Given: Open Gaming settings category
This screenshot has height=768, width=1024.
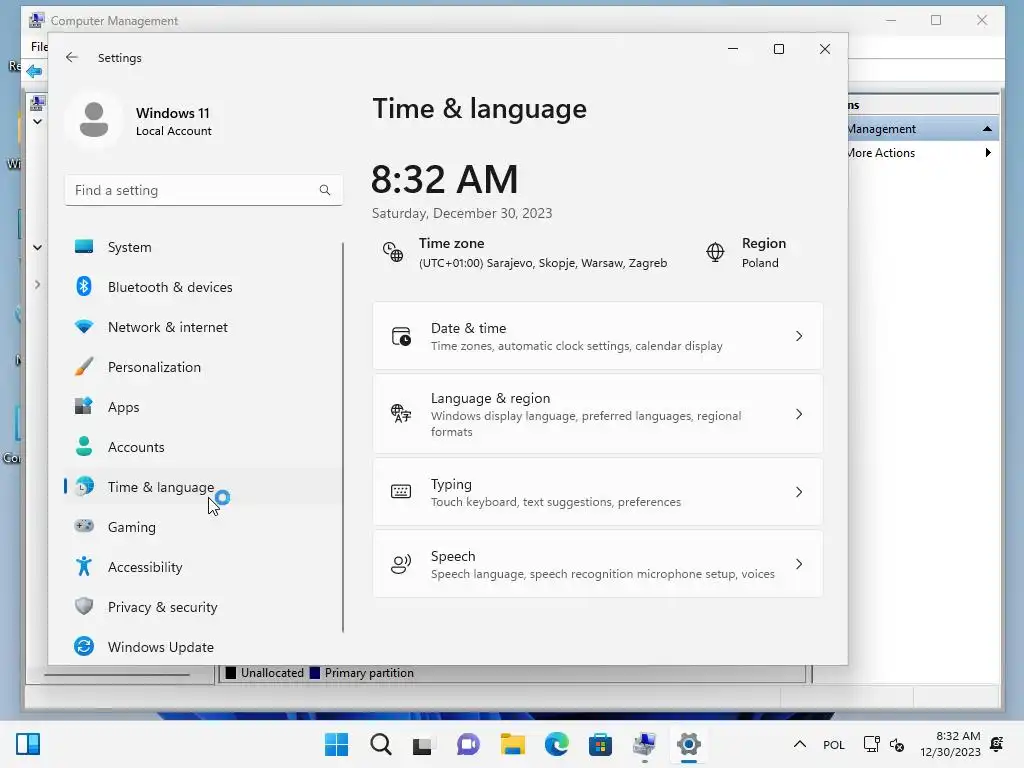Looking at the screenshot, I should click(203, 527).
